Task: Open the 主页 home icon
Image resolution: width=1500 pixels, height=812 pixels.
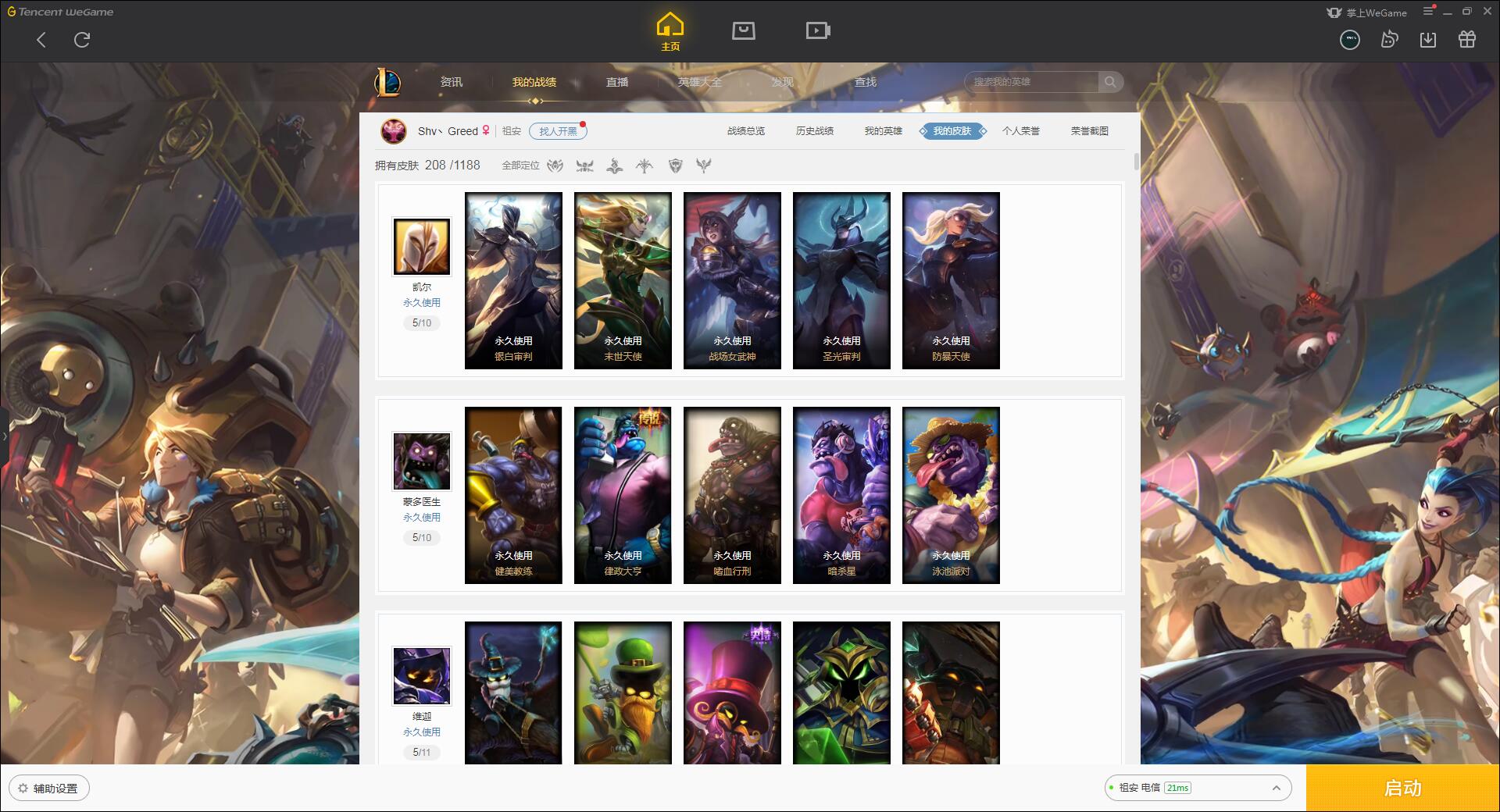Action: click(670, 32)
